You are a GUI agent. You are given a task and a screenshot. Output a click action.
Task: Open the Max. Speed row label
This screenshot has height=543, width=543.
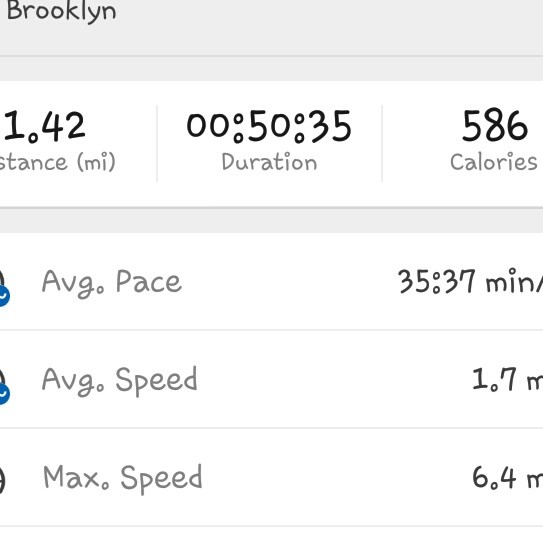click(x=123, y=479)
